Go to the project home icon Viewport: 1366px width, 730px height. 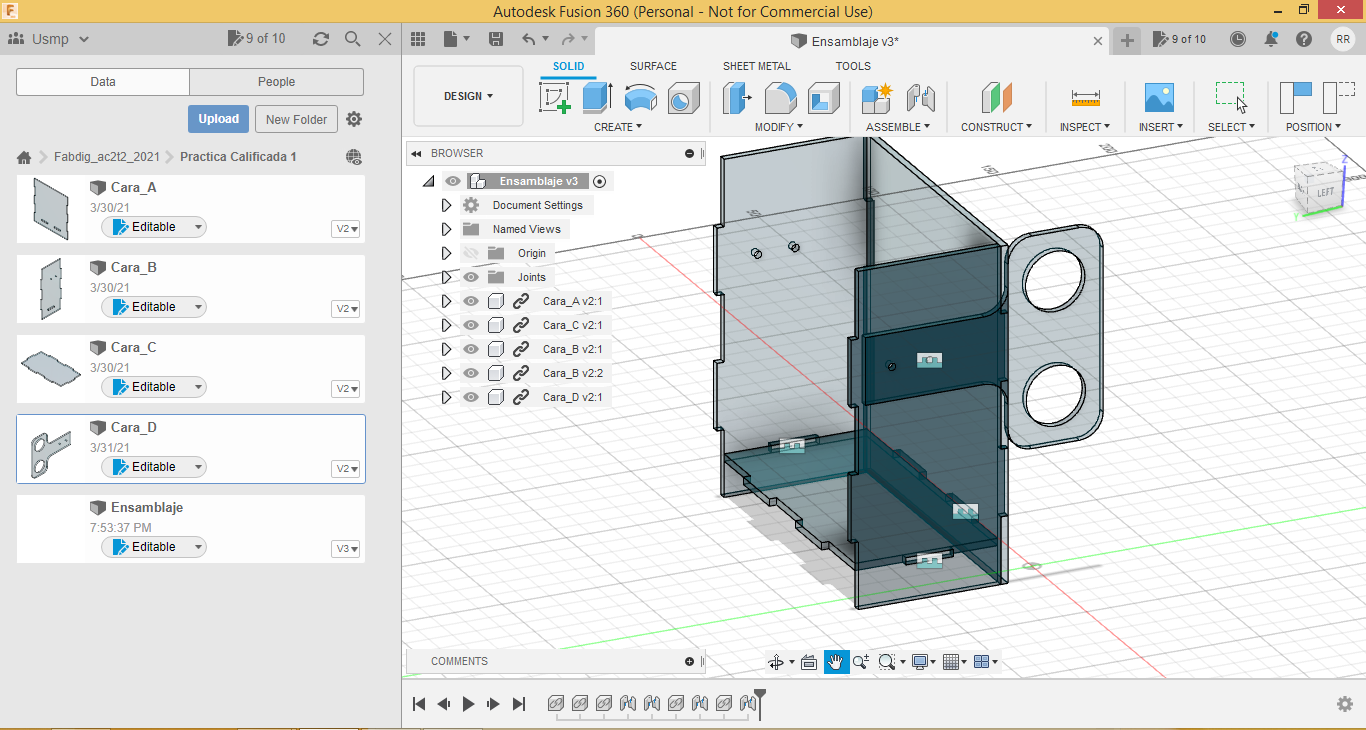point(24,157)
